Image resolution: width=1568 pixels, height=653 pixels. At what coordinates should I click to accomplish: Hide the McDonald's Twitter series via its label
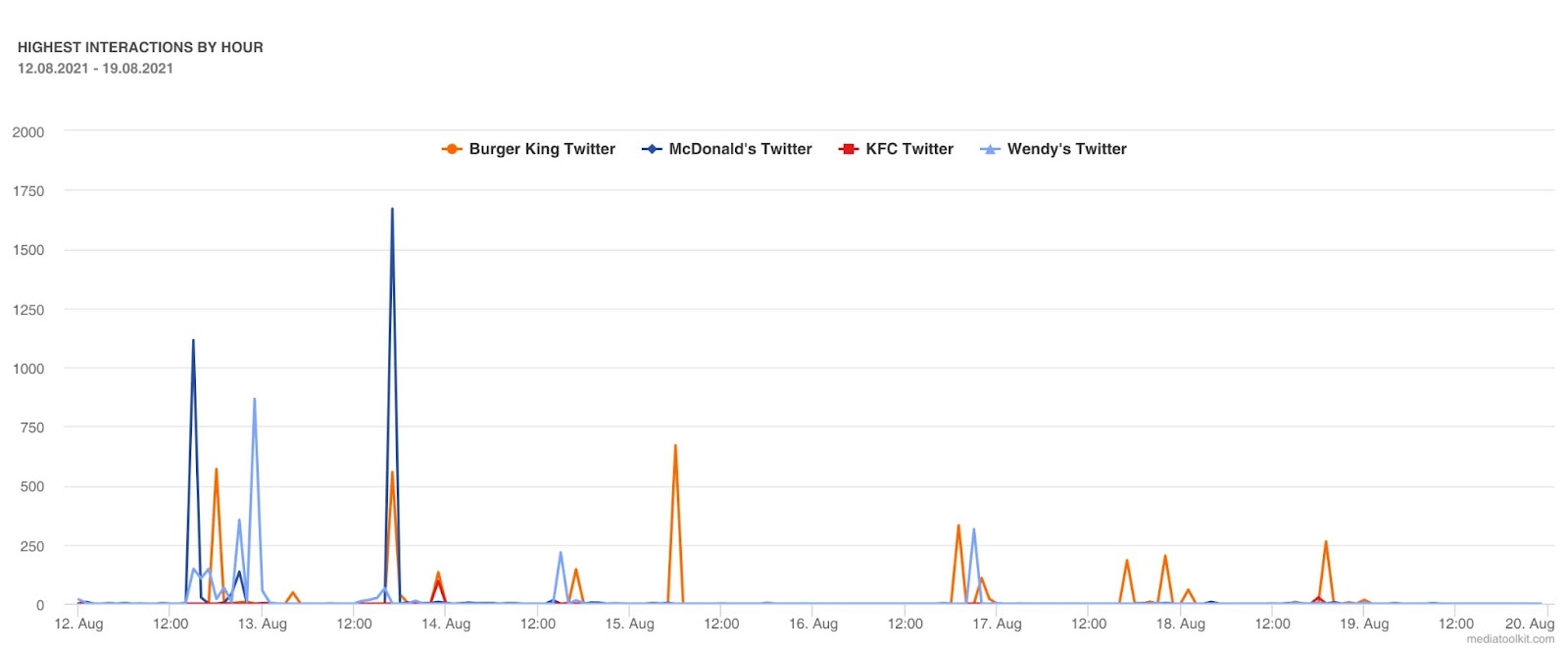pyautogui.click(x=740, y=149)
